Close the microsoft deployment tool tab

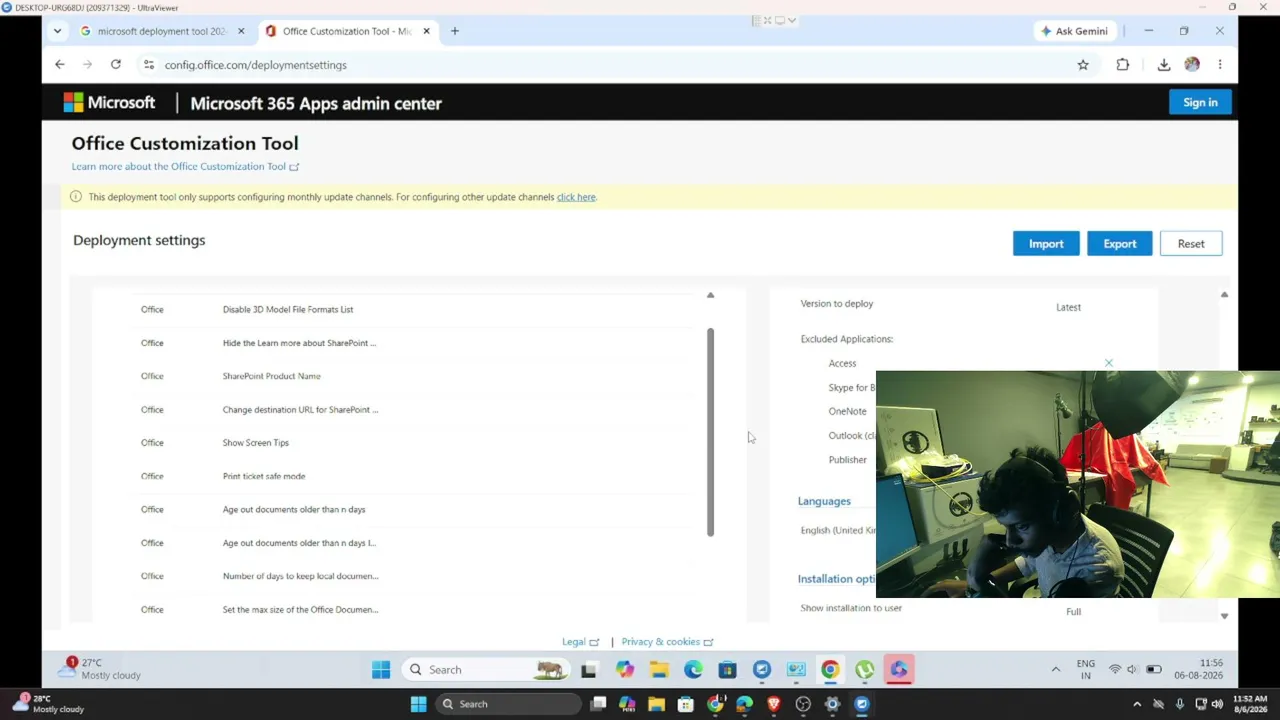click(x=241, y=31)
